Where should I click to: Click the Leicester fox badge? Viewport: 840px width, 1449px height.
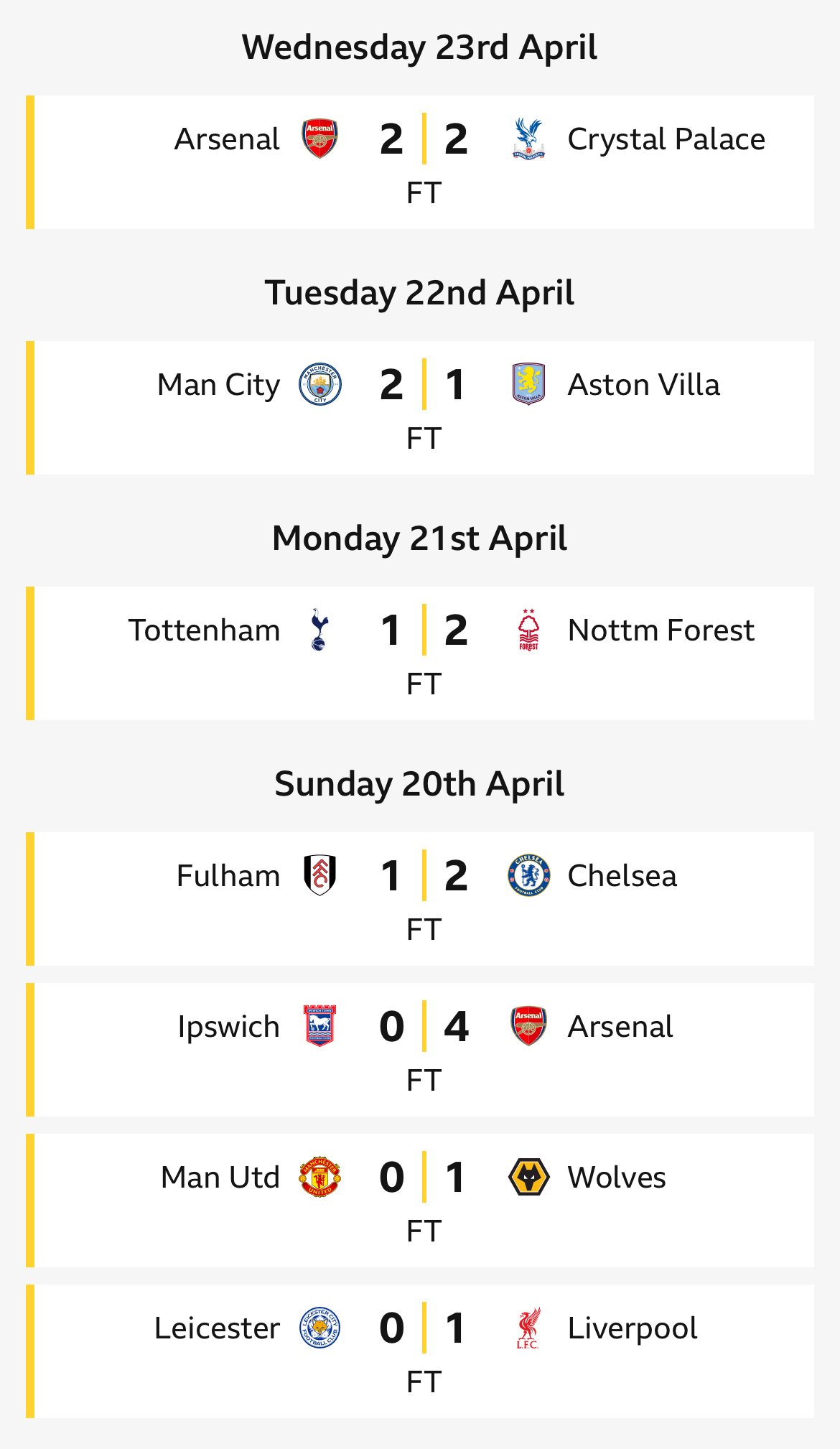pyautogui.click(x=319, y=1328)
